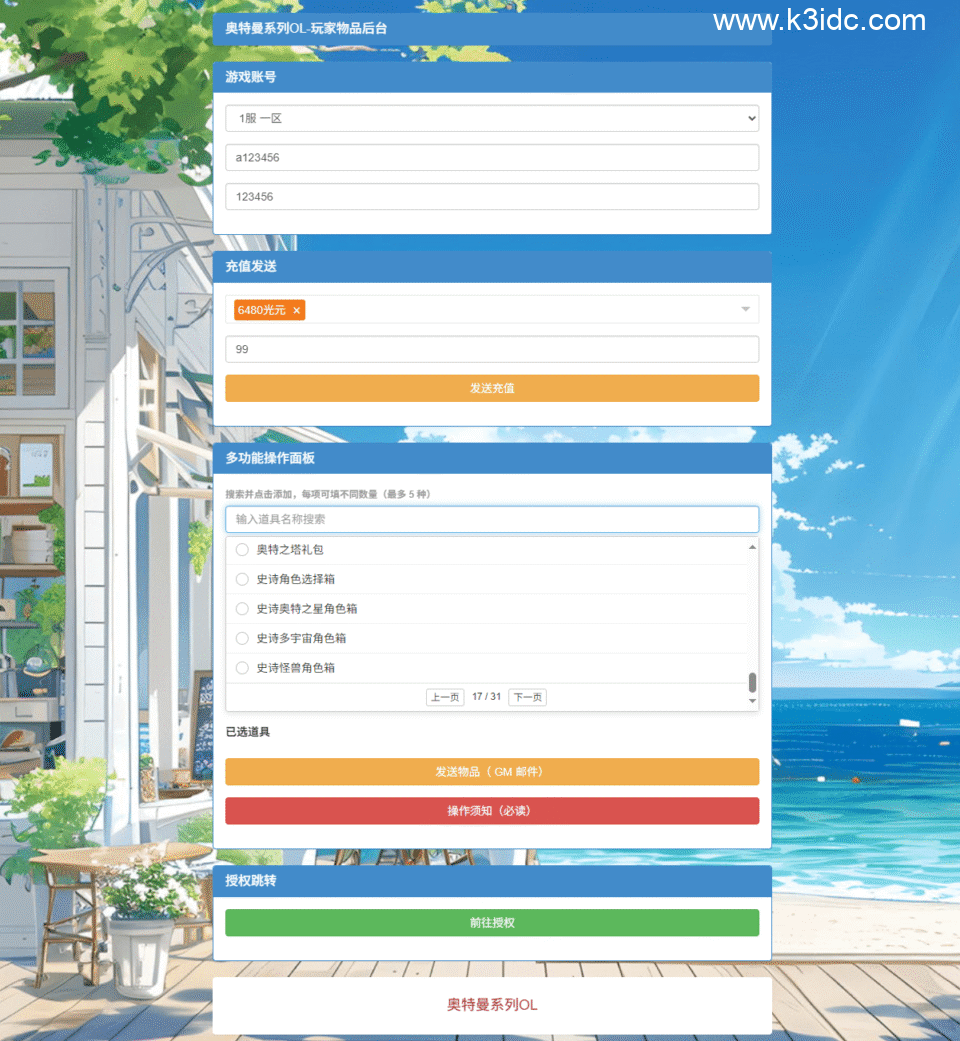This screenshot has height=1041, width=960.
Task: Remove the 6480光元 tag with its x
Action: pos(296,310)
